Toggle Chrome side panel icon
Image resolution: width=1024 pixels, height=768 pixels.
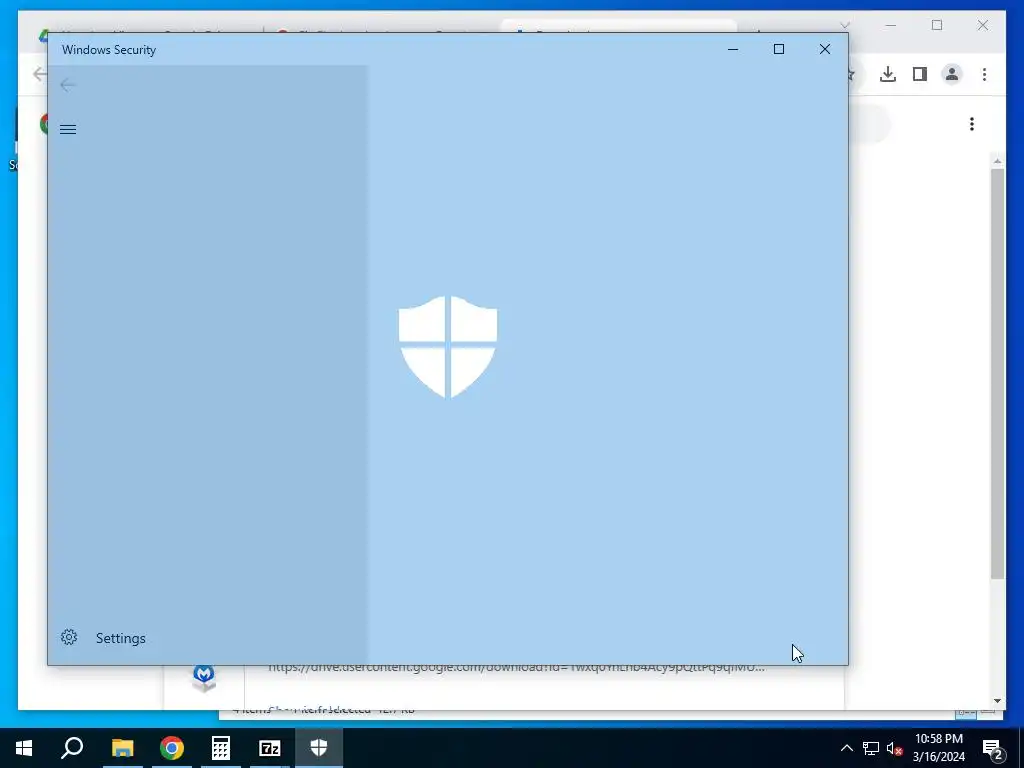click(x=920, y=74)
